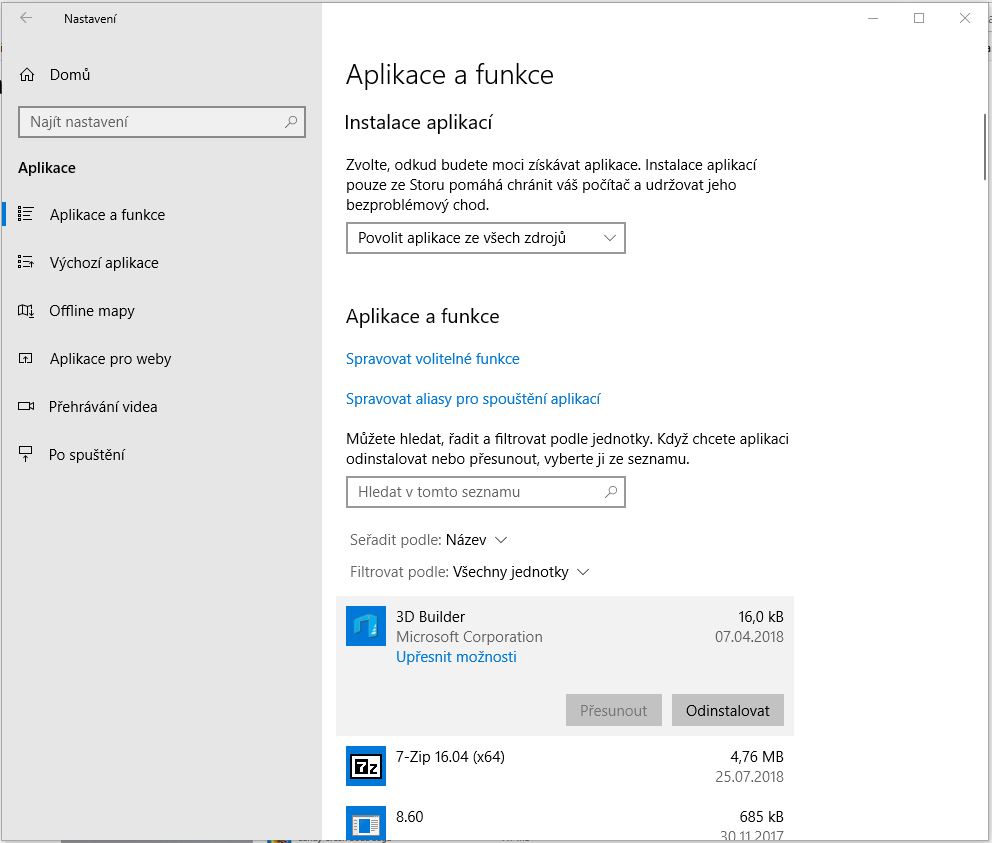Click the back arrow in title bar
The width and height of the screenshot is (992, 843).
[x=26, y=18]
